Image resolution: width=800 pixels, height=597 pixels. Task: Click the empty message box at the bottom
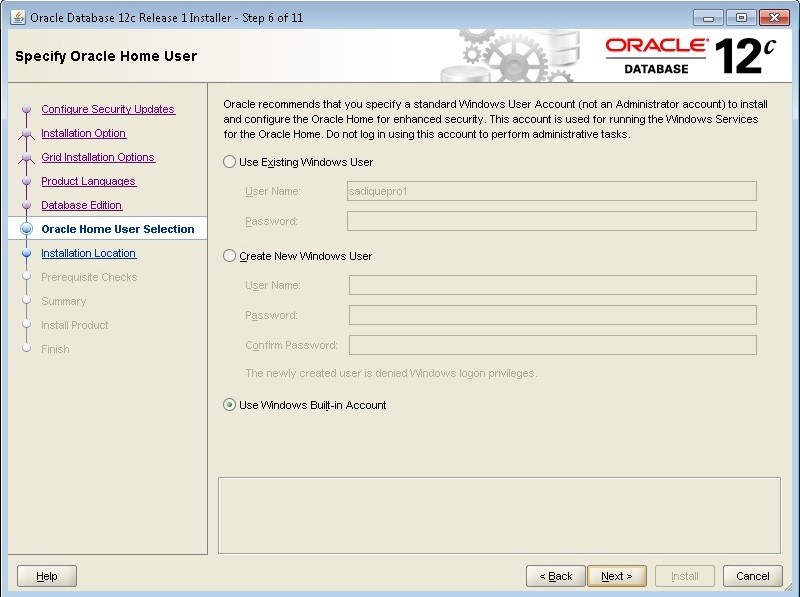coord(499,515)
